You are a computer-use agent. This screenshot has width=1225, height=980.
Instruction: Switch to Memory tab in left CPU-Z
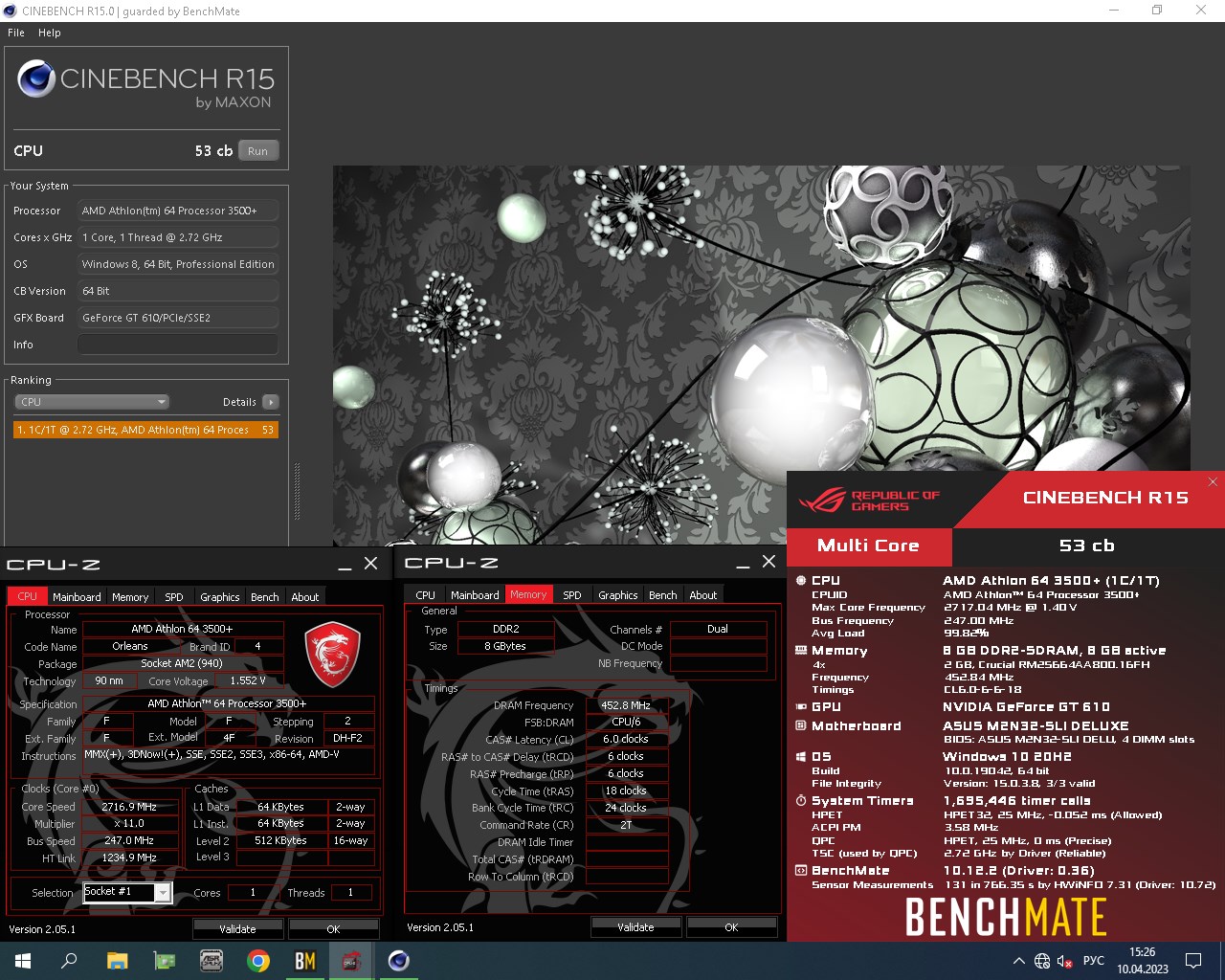pyautogui.click(x=130, y=596)
